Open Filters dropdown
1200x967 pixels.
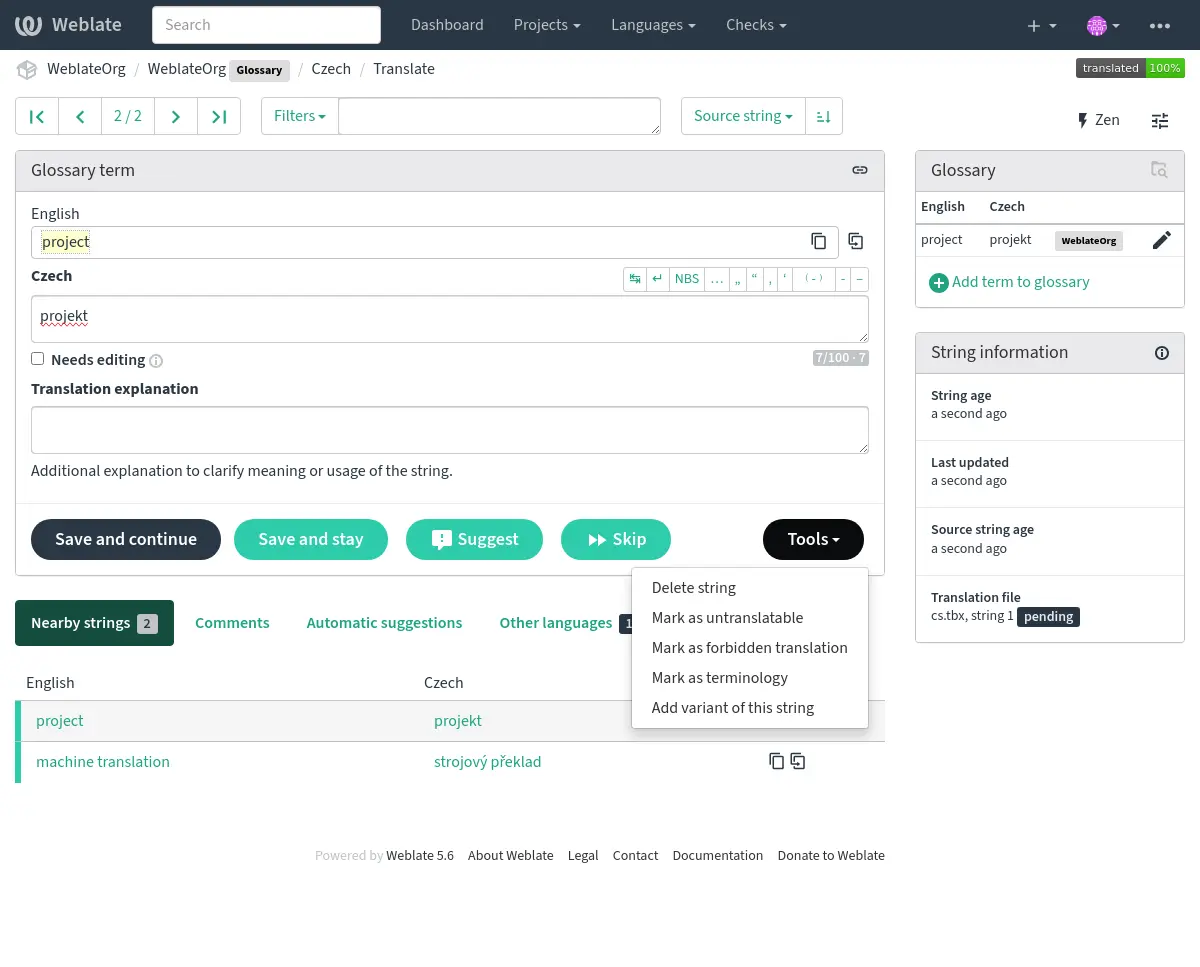tap(300, 116)
